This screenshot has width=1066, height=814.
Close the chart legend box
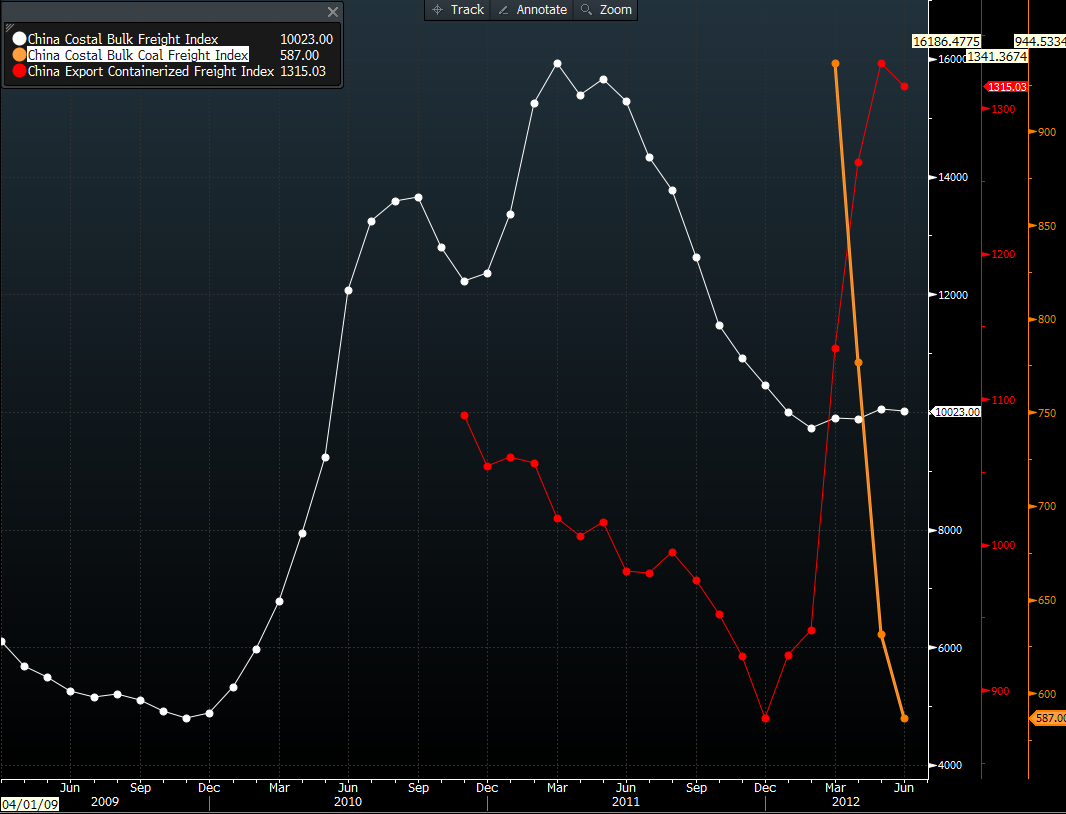click(333, 12)
